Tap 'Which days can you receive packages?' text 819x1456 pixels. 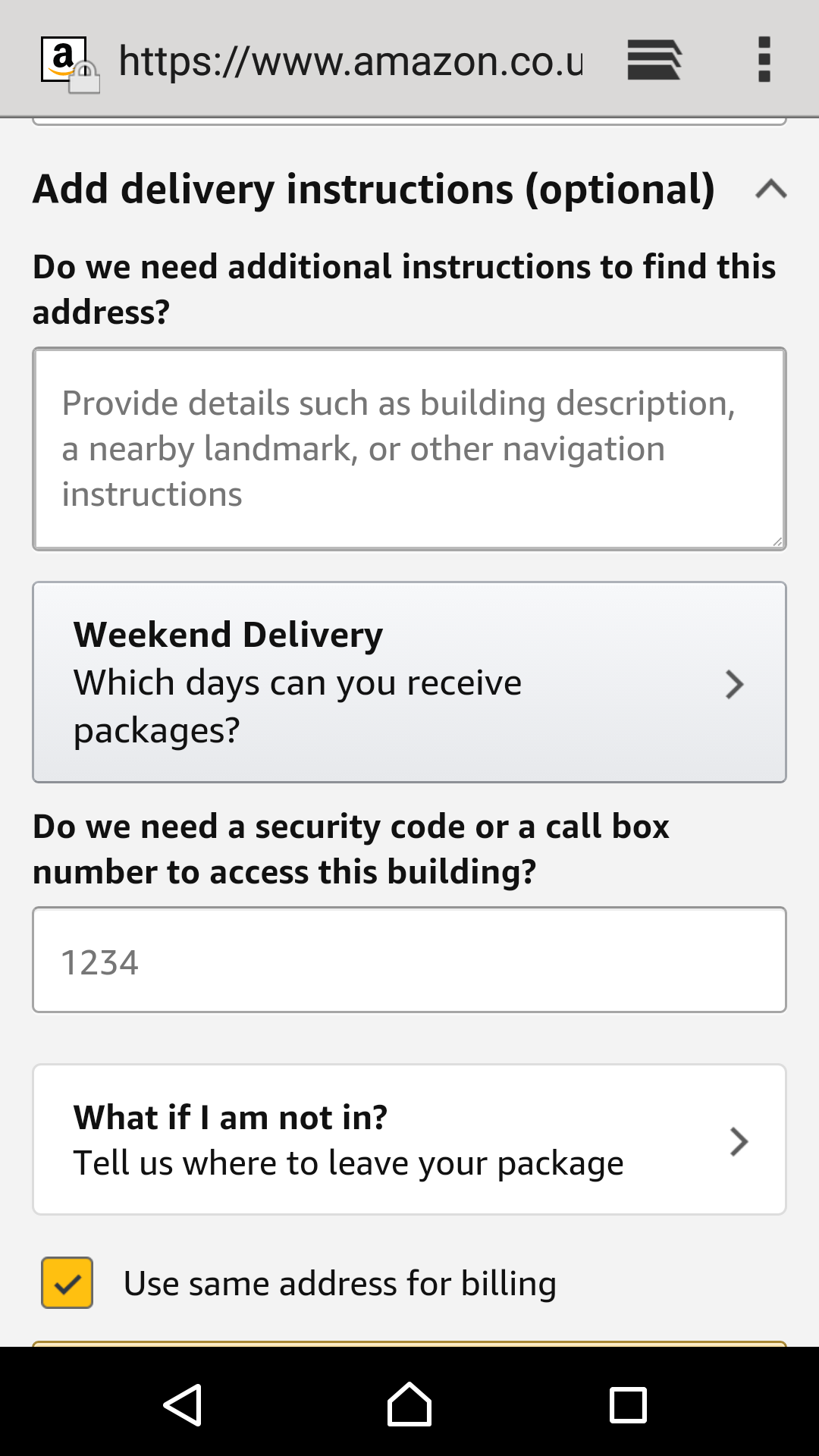[297, 706]
